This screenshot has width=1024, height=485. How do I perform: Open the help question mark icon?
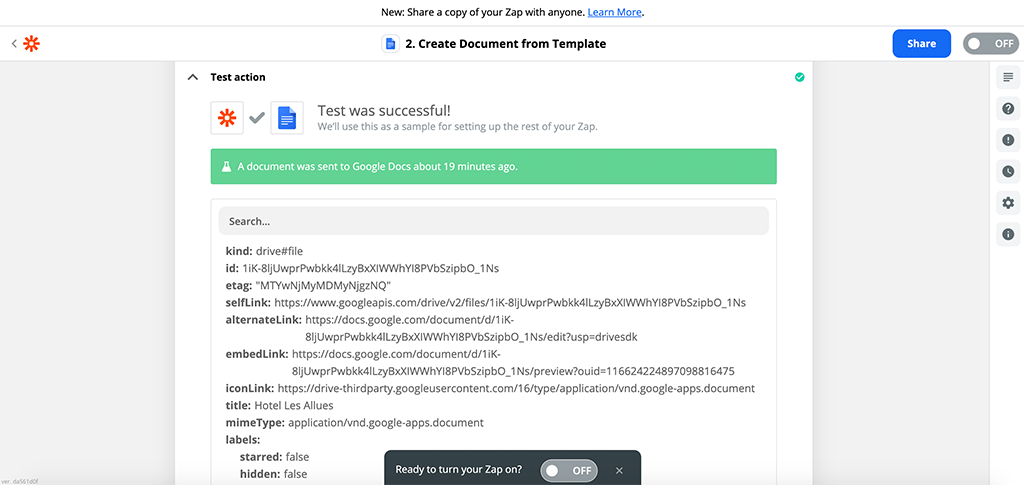click(1008, 108)
